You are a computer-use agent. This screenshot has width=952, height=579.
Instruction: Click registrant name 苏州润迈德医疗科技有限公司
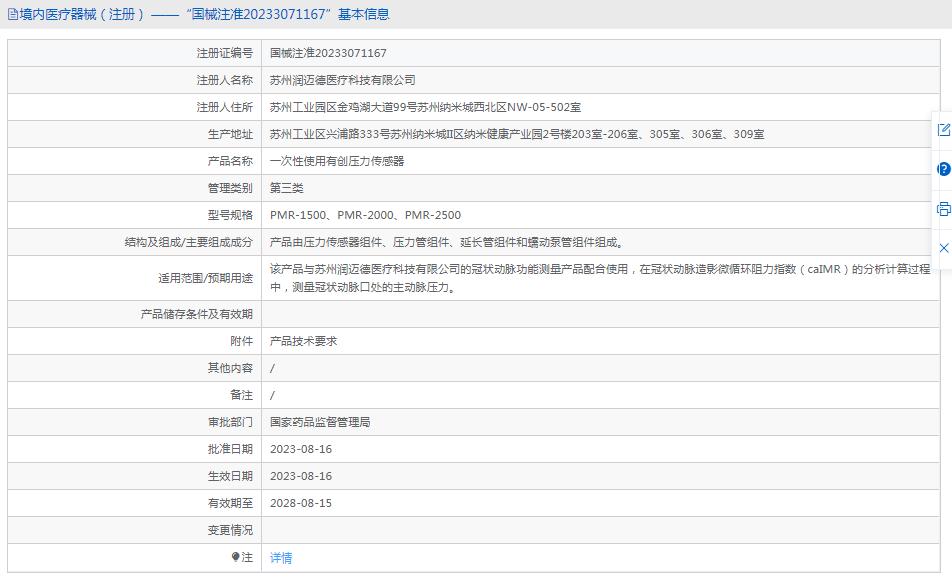click(x=342, y=80)
